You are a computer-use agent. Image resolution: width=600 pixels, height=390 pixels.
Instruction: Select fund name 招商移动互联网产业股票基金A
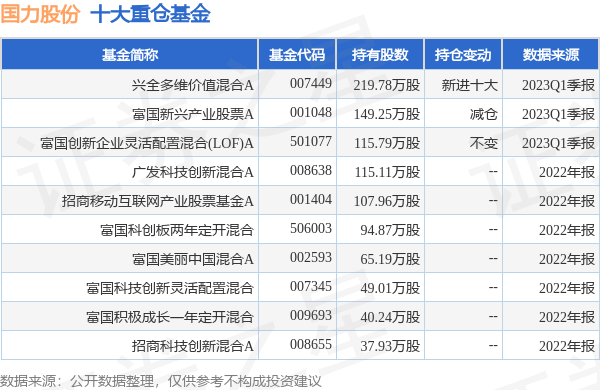click(158, 201)
